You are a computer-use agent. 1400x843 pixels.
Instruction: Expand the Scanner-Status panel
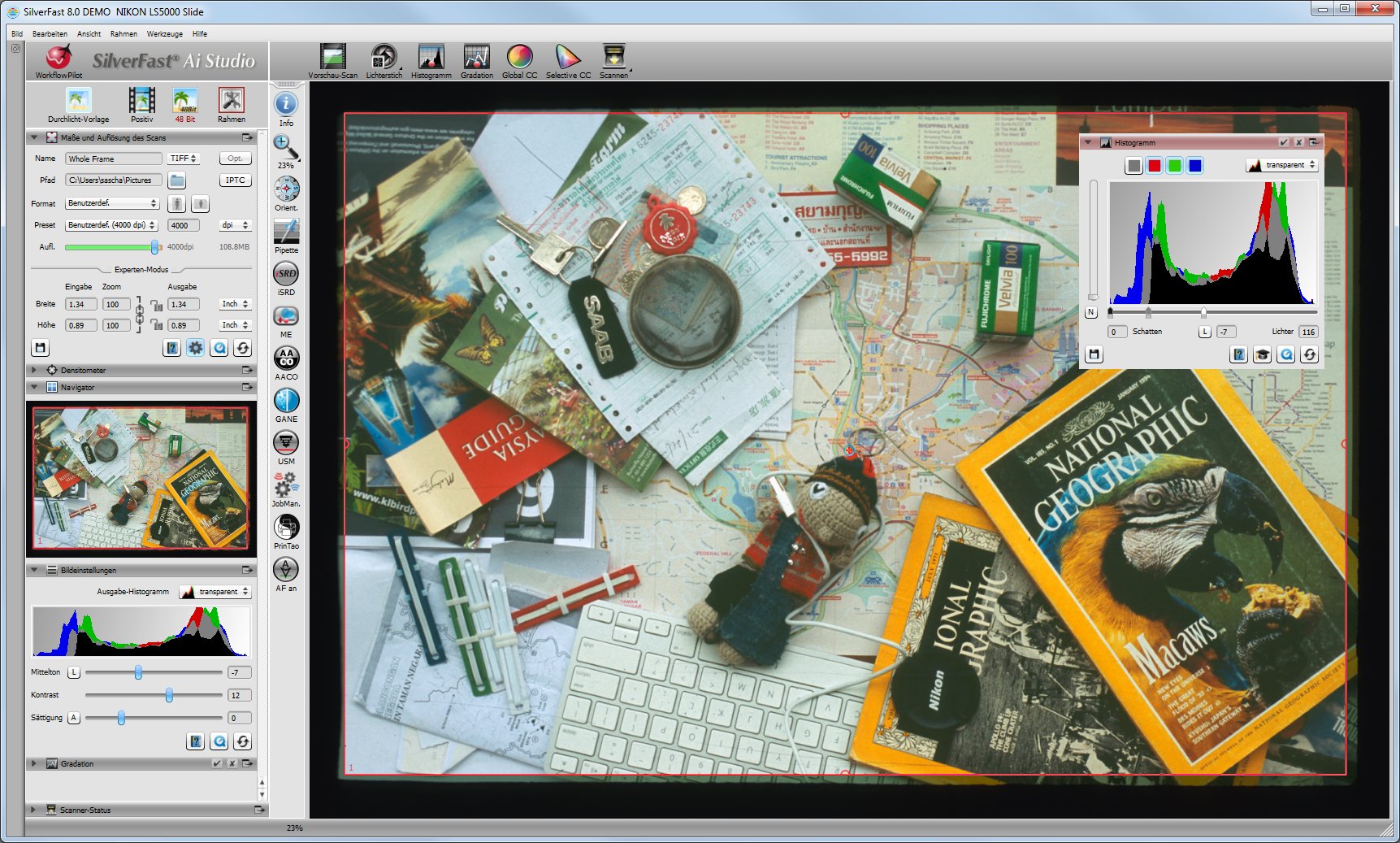coord(34,810)
